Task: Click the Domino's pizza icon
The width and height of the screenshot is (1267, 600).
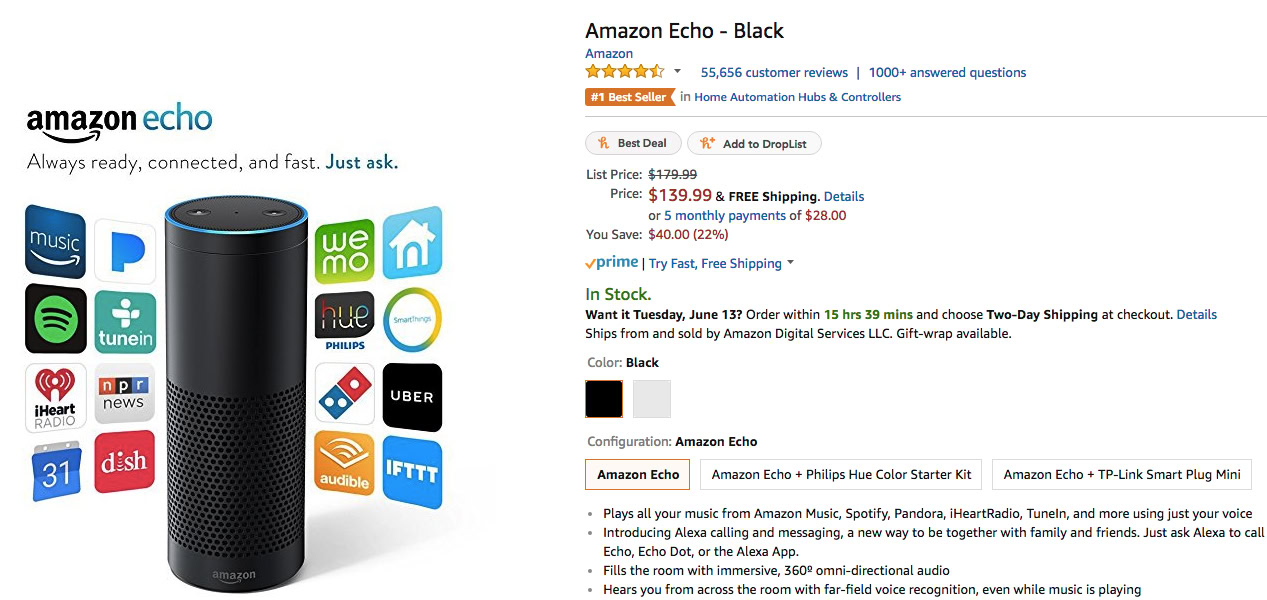Action: pos(344,393)
